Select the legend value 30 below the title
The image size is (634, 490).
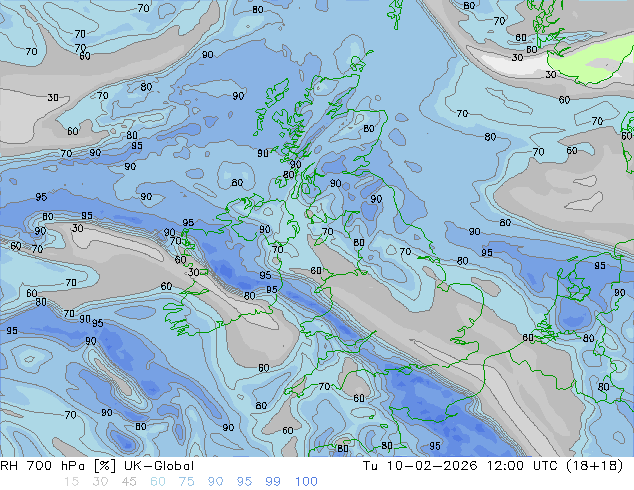click(100, 482)
